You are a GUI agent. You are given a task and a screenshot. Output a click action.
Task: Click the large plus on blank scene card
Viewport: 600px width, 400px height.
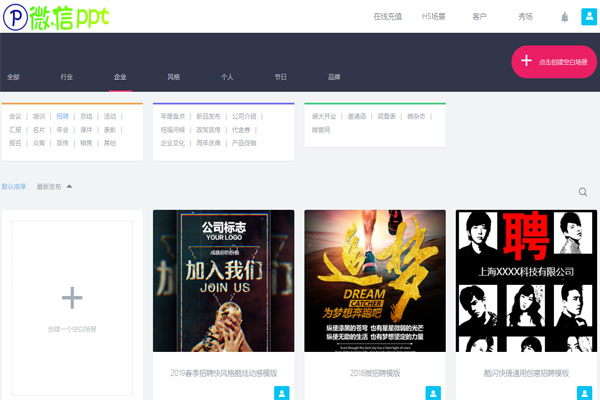72,297
